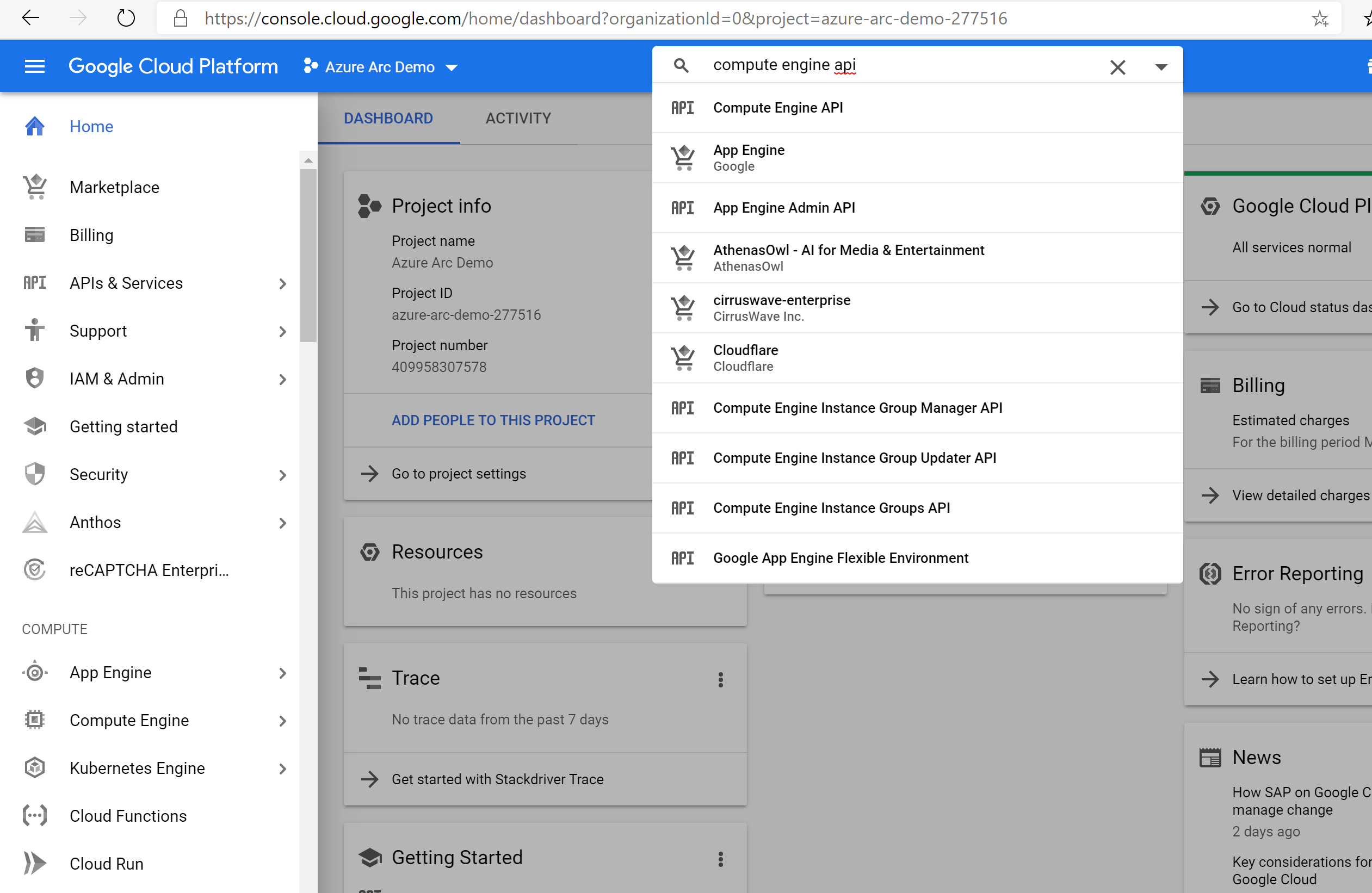The height and width of the screenshot is (893, 1372).
Task: Click the reCAPTCHA Enterprise icon
Action: point(35,570)
